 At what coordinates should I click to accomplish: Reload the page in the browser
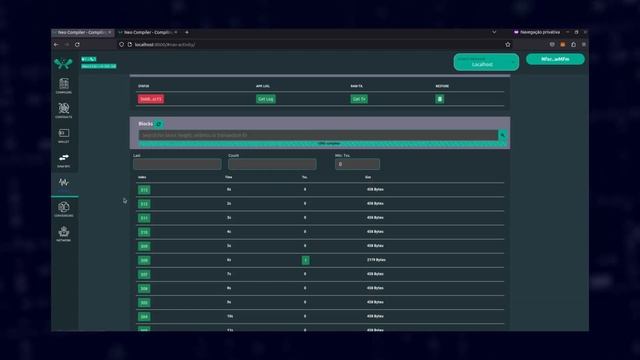(77, 44)
